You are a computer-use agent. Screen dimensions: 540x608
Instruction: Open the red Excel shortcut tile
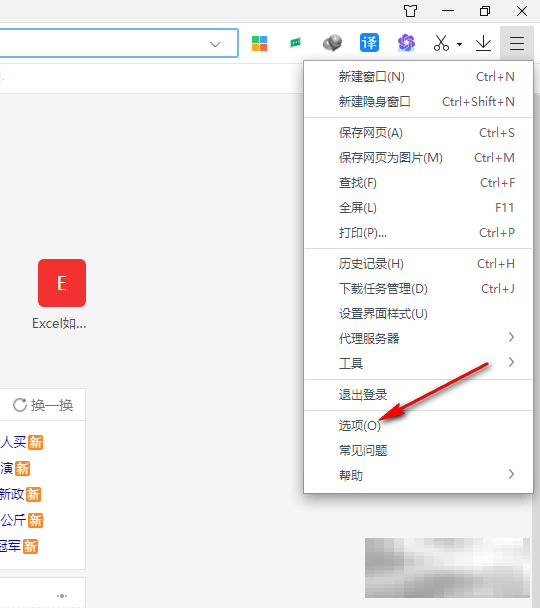tap(62, 283)
